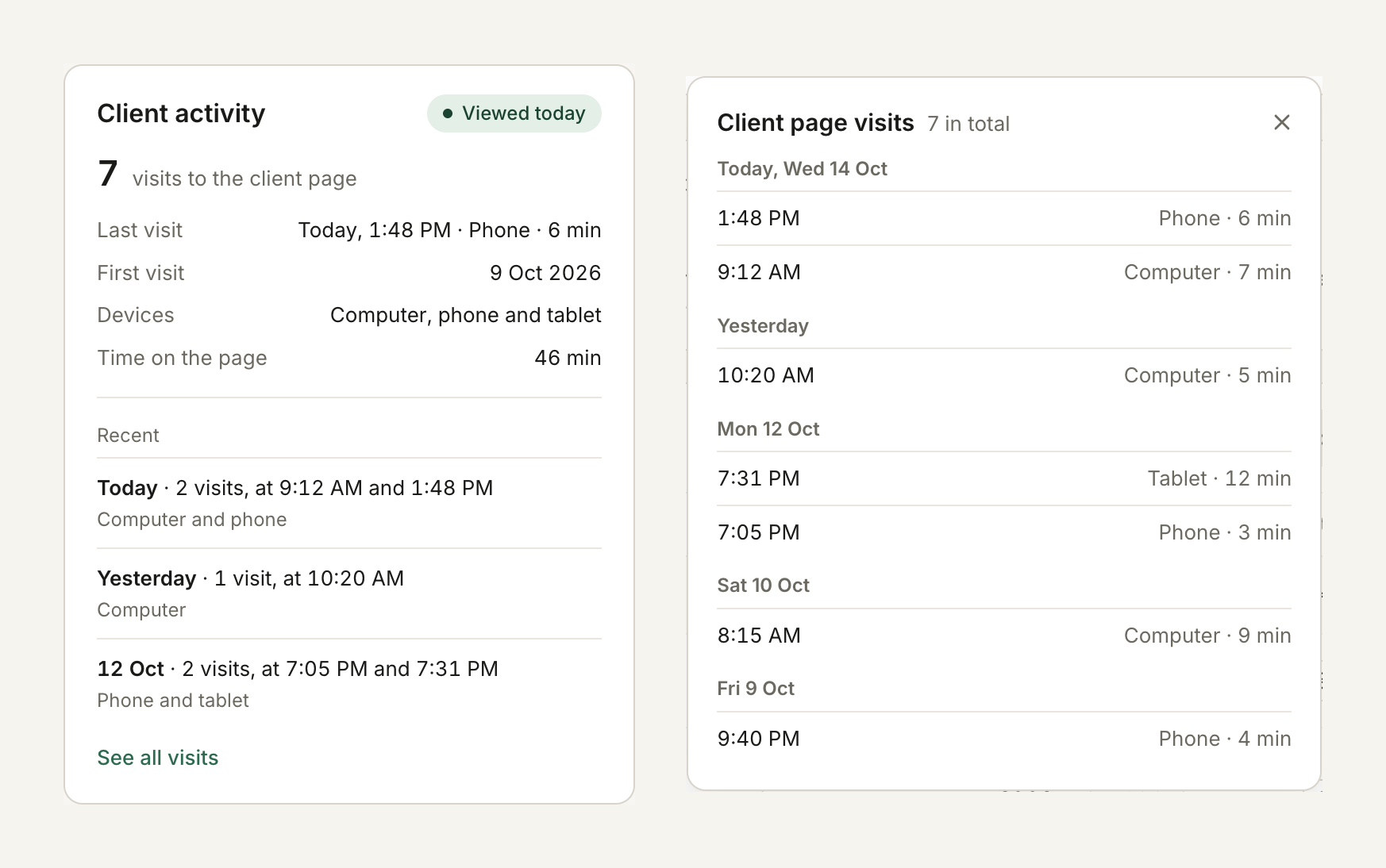Click the Viewed today status badge
Screen dimensions: 1386x868
514,113
